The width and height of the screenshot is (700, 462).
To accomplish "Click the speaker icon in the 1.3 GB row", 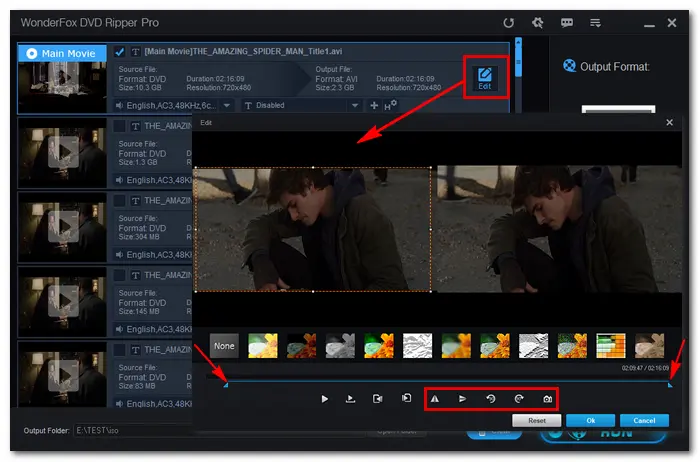I will click(x=119, y=180).
